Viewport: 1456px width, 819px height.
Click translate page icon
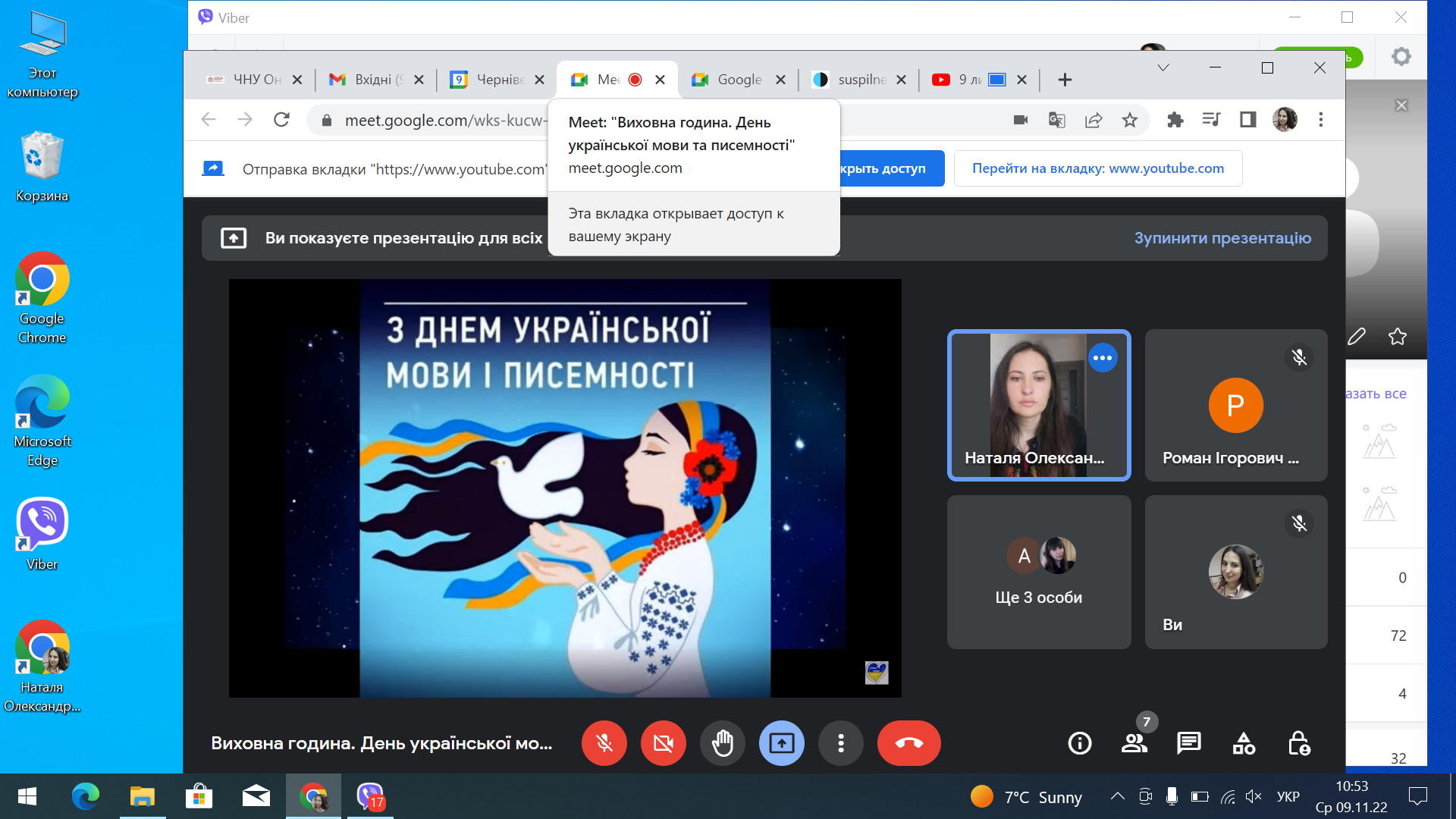[1057, 120]
